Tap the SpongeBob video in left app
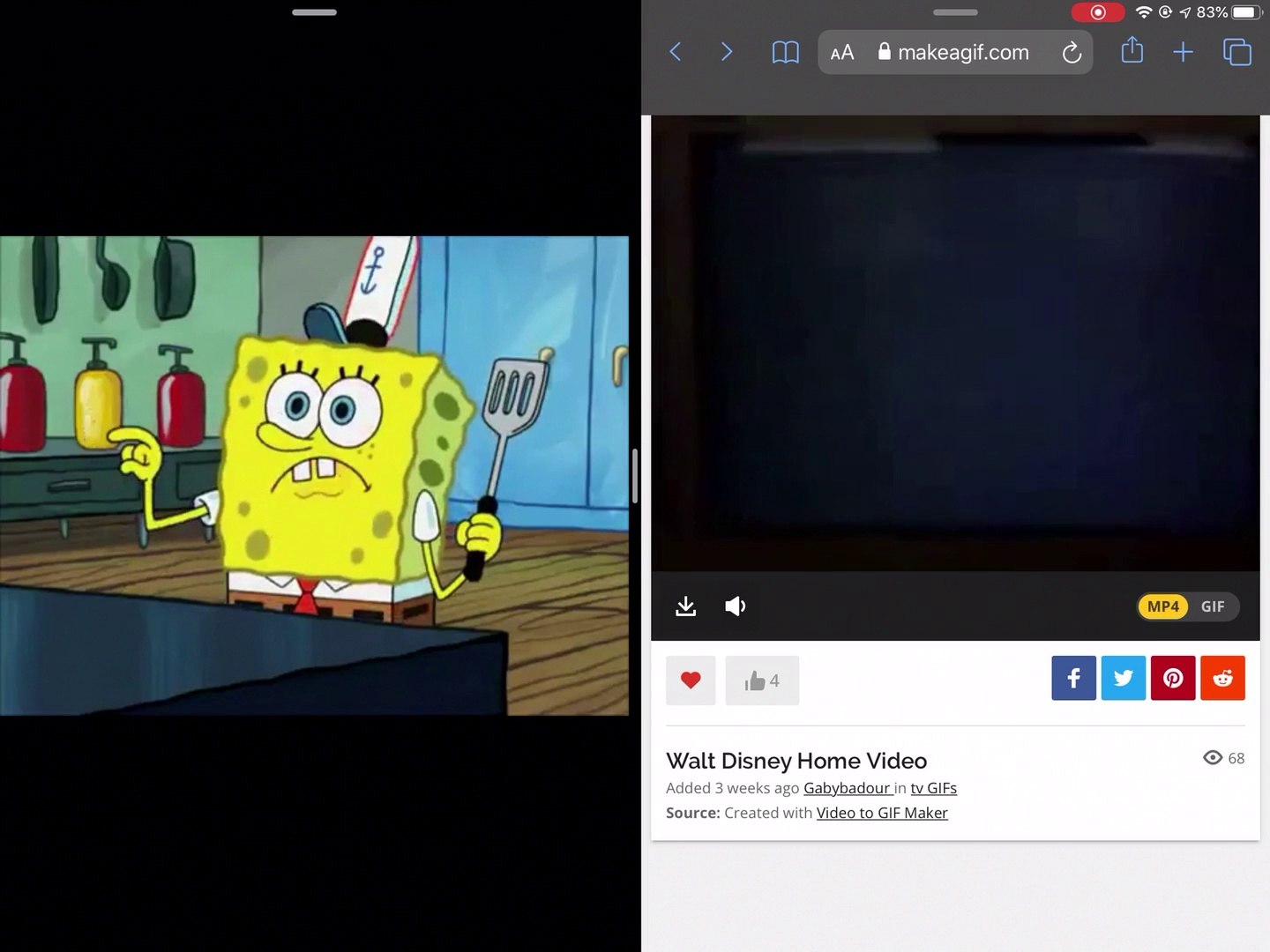The height and width of the screenshot is (952, 1270). click(314, 475)
